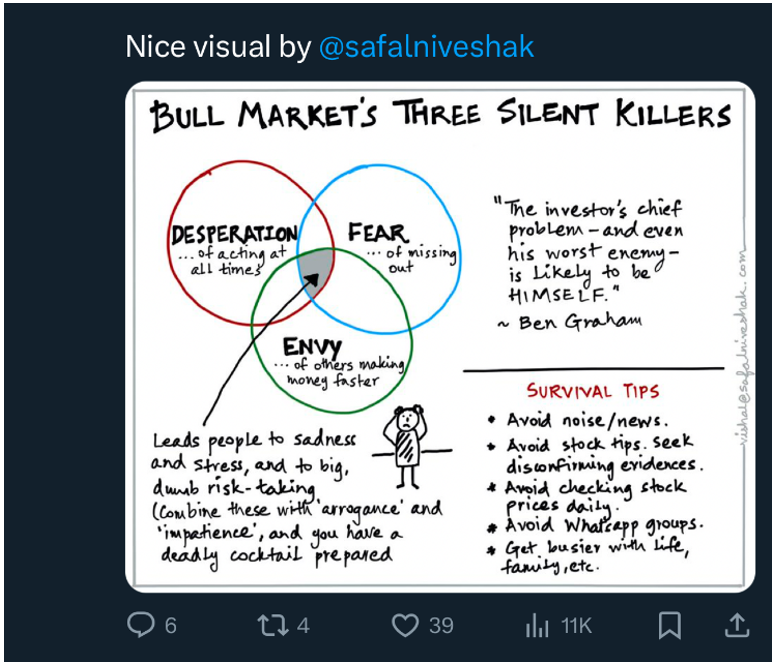The image size is (773, 662).
Task: Open image at "Bull Market's Three Silent Killers" title
Action: pyautogui.click(x=440, y=115)
